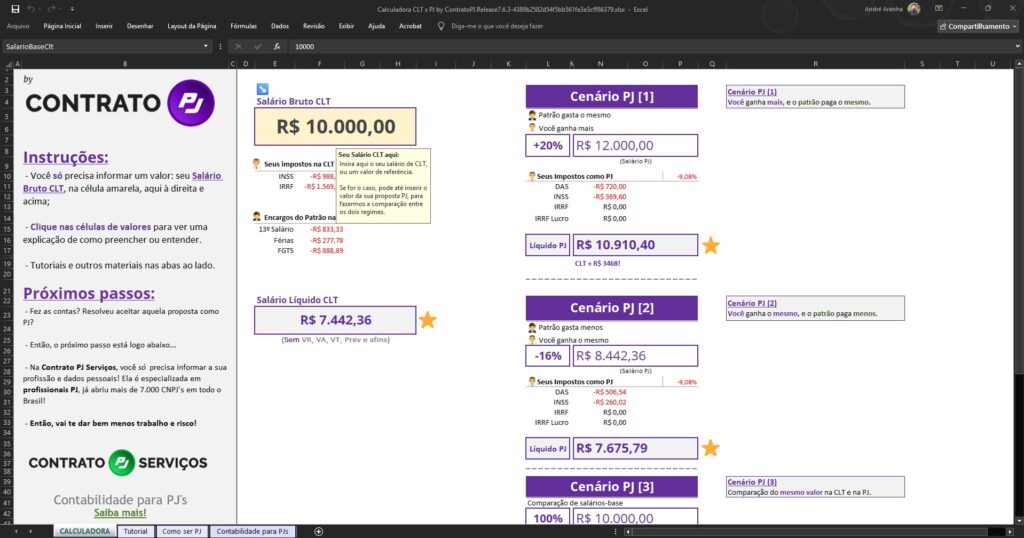
Task: Click the star beside R$ 7.675,79
Action: tap(711, 448)
